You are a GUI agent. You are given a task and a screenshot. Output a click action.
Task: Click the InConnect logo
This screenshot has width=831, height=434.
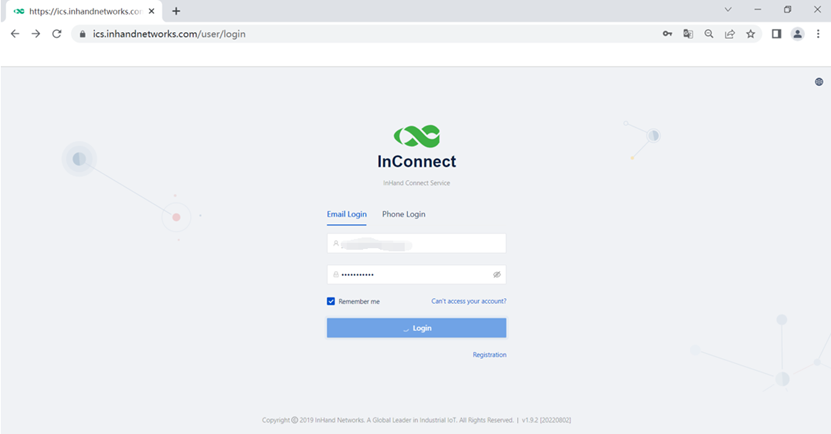[x=417, y=136]
